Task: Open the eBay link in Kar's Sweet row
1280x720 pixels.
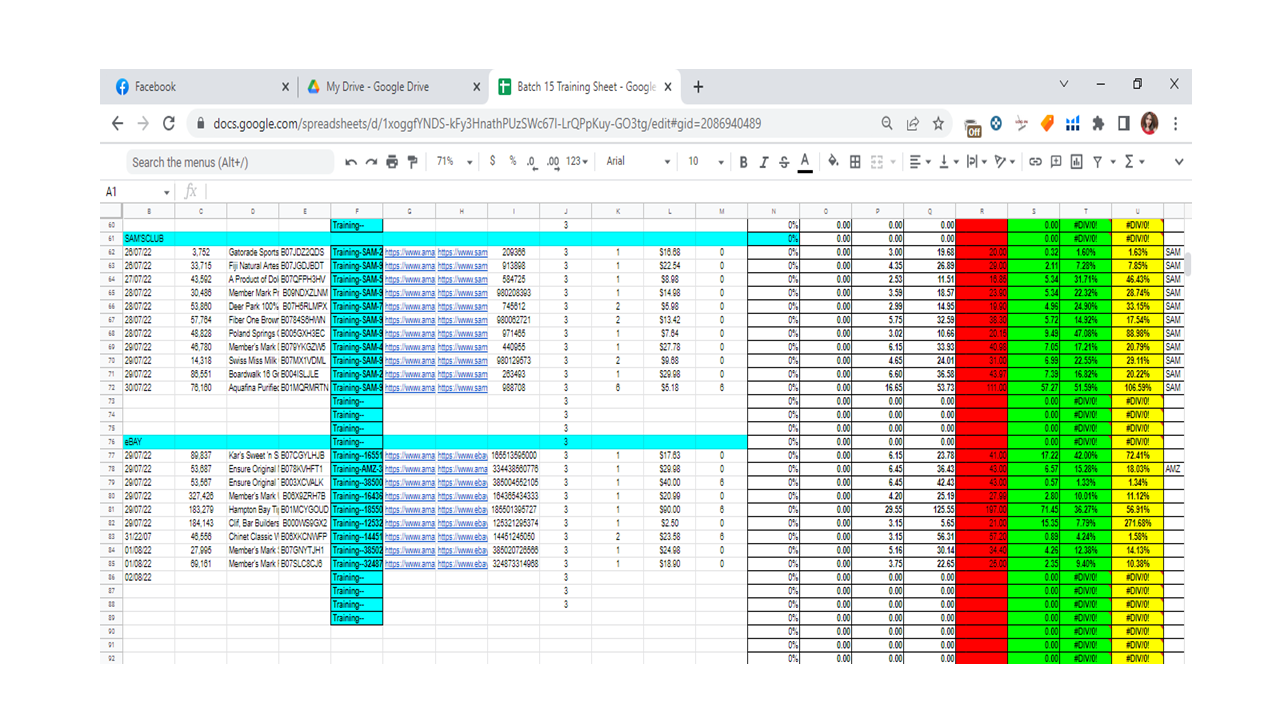Action: [462, 455]
